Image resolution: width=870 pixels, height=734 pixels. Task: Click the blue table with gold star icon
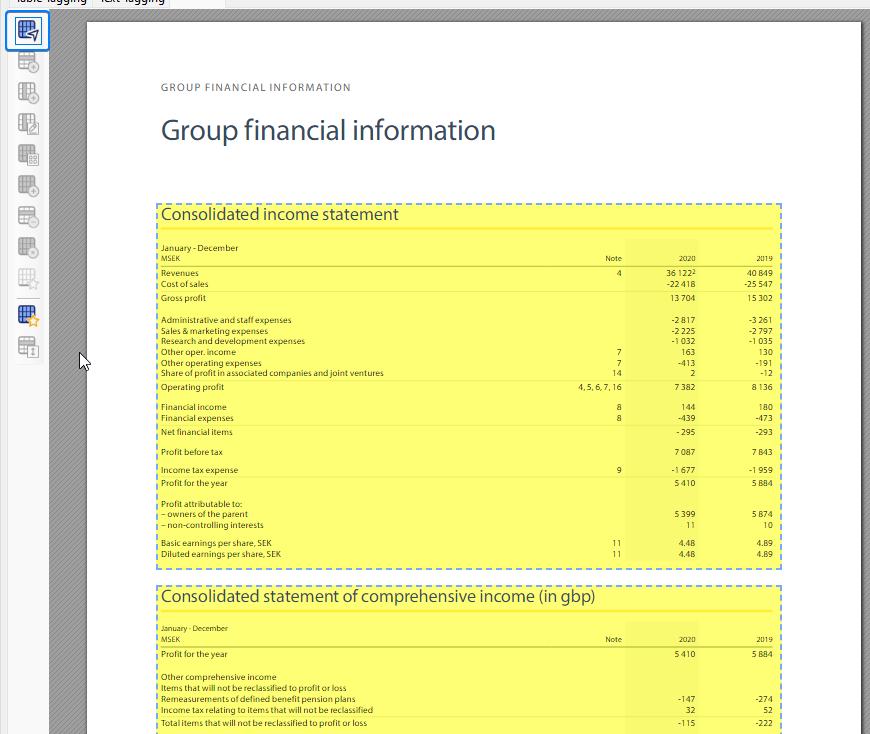[28, 316]
